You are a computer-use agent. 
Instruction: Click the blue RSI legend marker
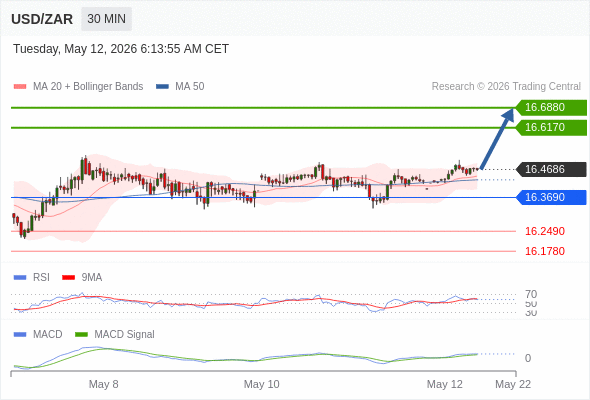[x=20, y=278]
